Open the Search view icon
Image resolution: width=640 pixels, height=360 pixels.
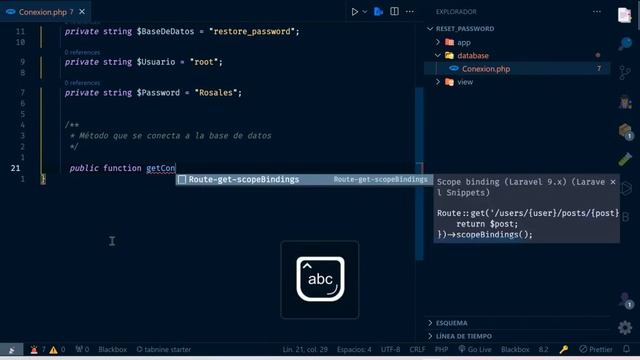[x=625, y=44]
